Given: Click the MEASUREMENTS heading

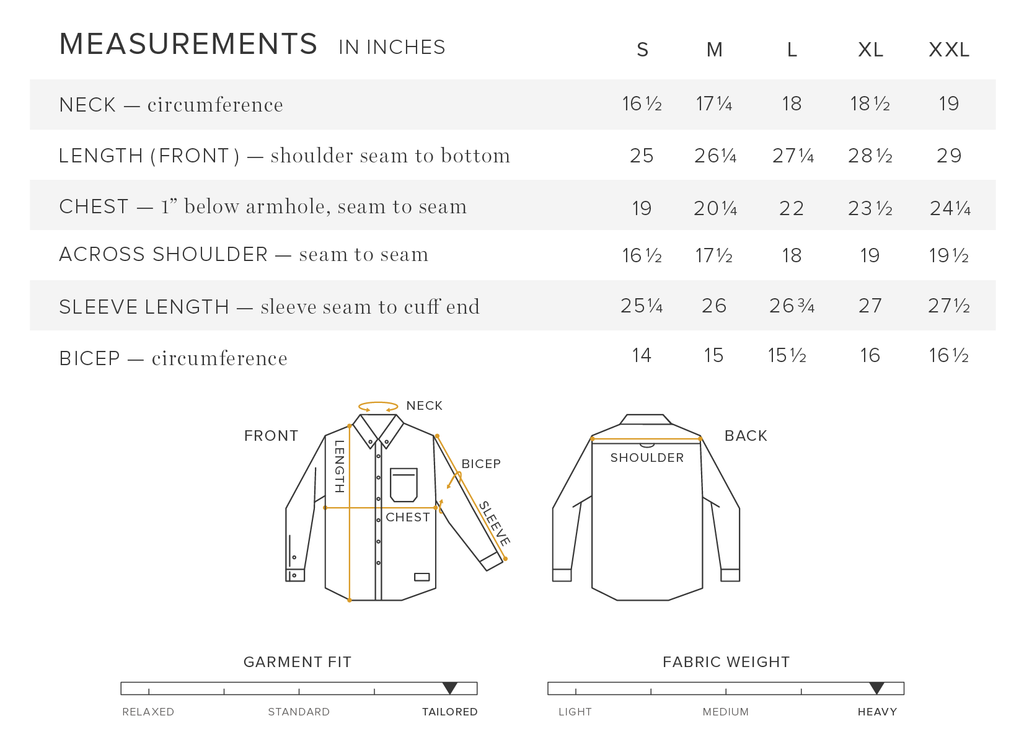Looking at the screenshot, I should pos(188,45).
